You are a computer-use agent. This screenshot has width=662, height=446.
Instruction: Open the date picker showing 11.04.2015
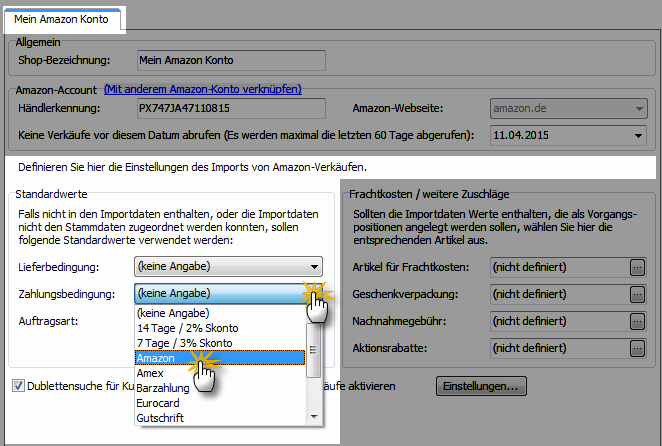pos(568,136)
